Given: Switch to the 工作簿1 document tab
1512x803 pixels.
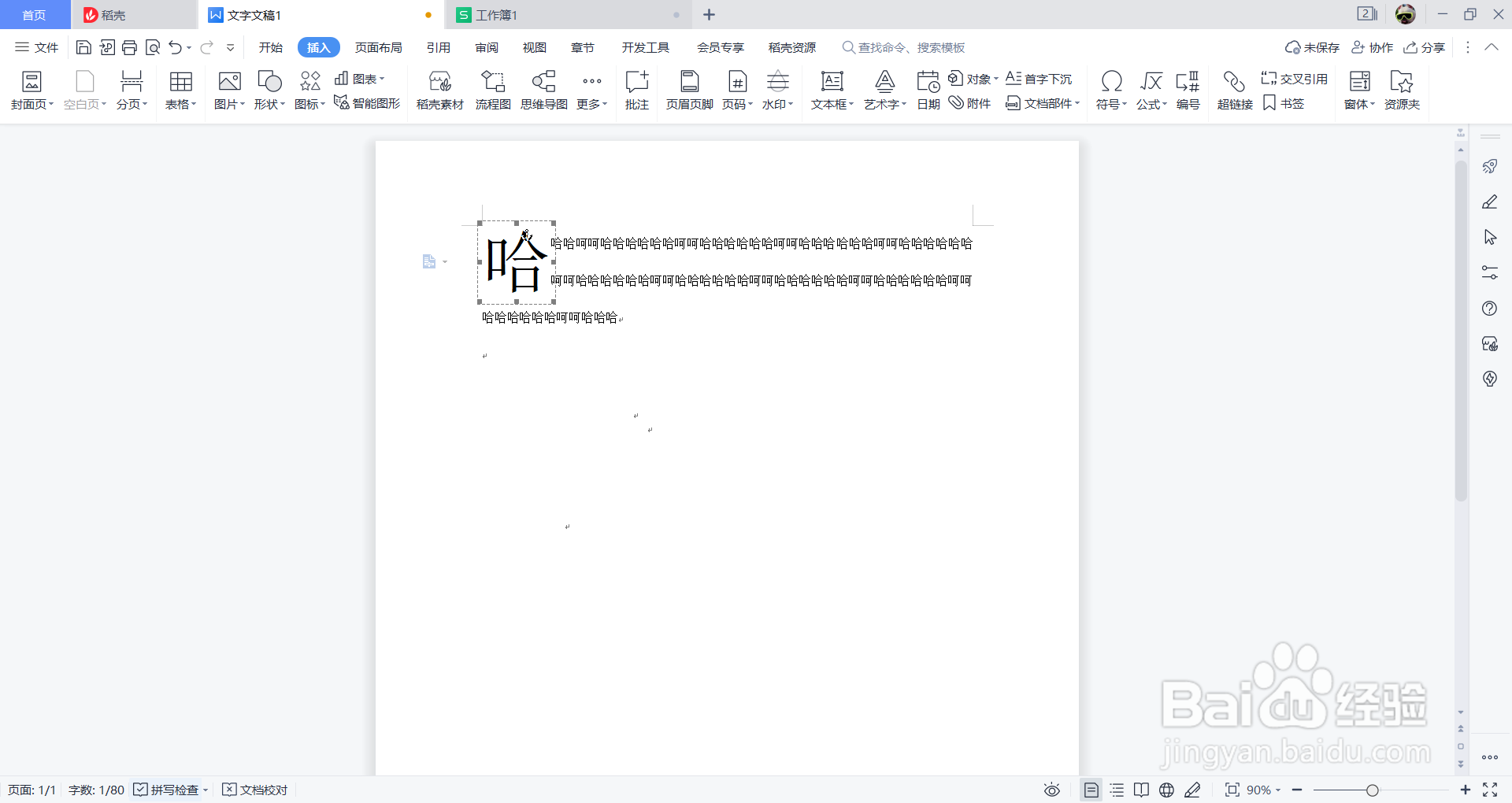Looking at the screenshot, I should tap(569, 15).
